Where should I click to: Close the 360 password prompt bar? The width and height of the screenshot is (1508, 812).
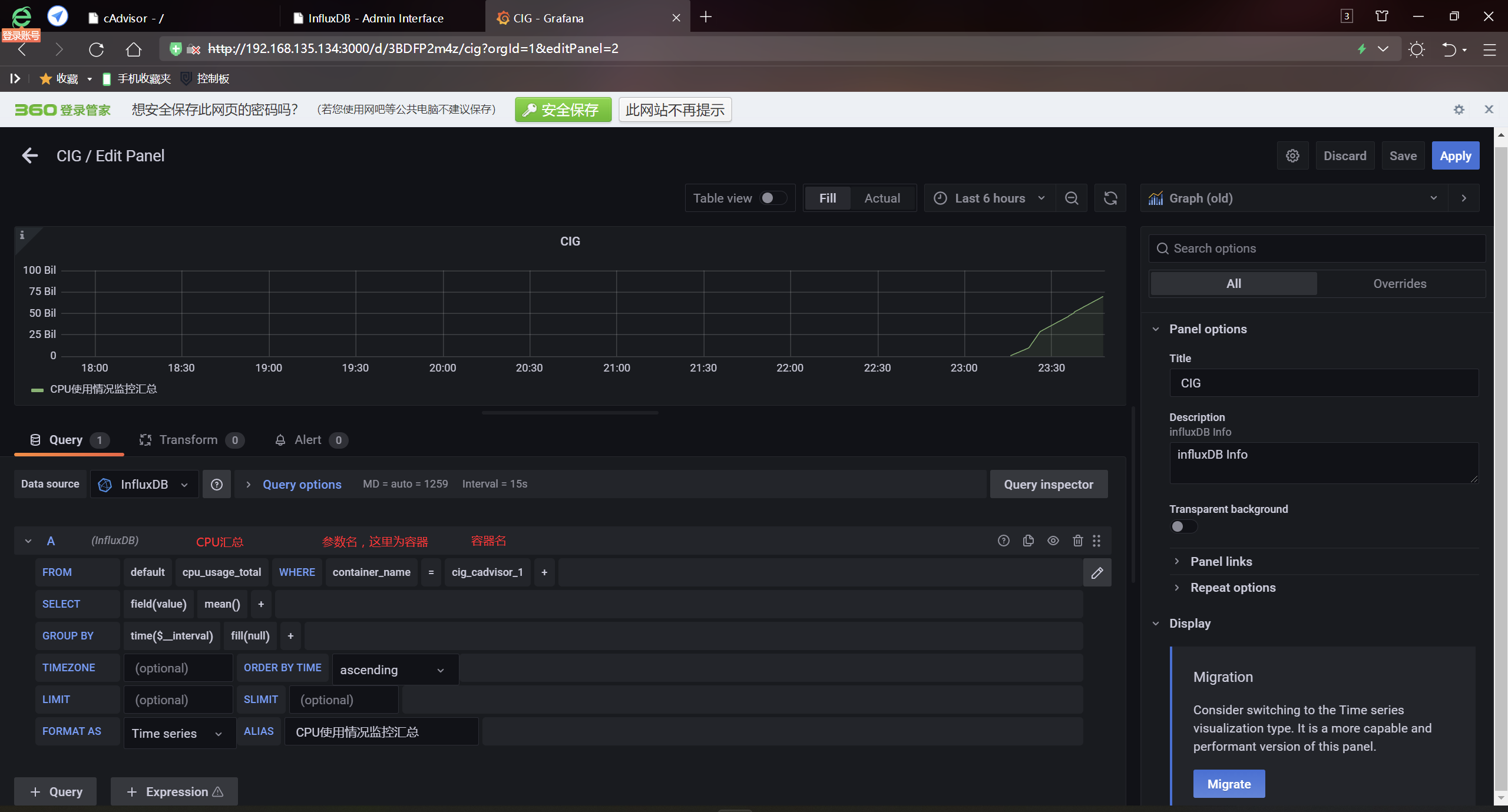click(x=1489, y=110)
